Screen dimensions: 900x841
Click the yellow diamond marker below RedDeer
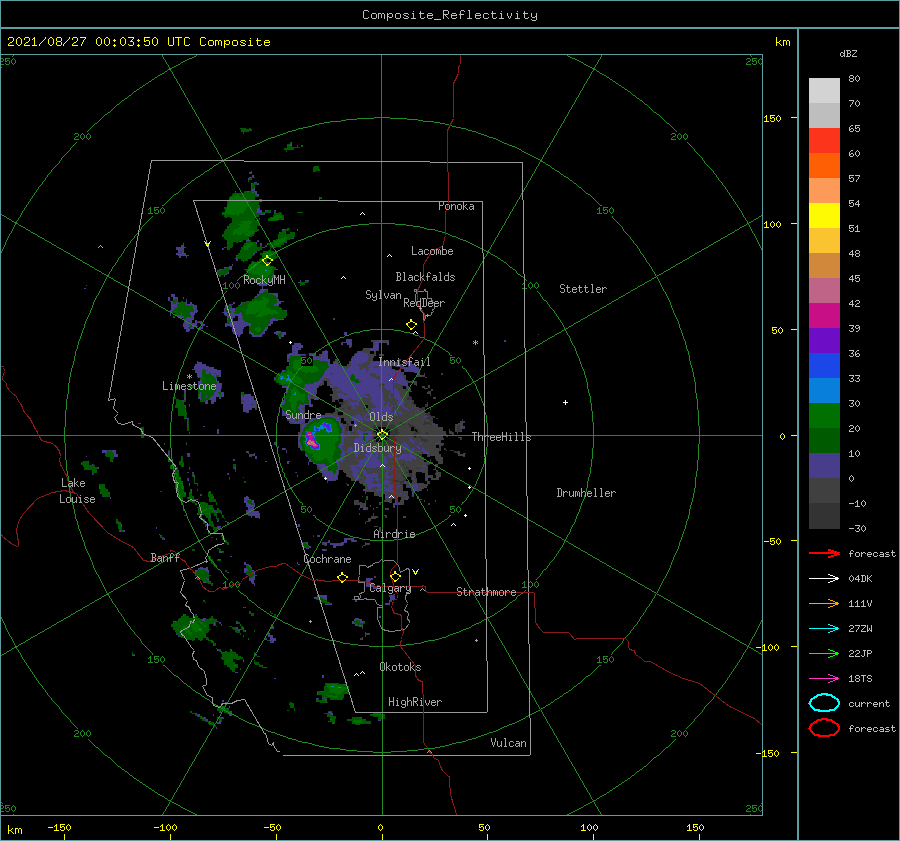[412, 325]
